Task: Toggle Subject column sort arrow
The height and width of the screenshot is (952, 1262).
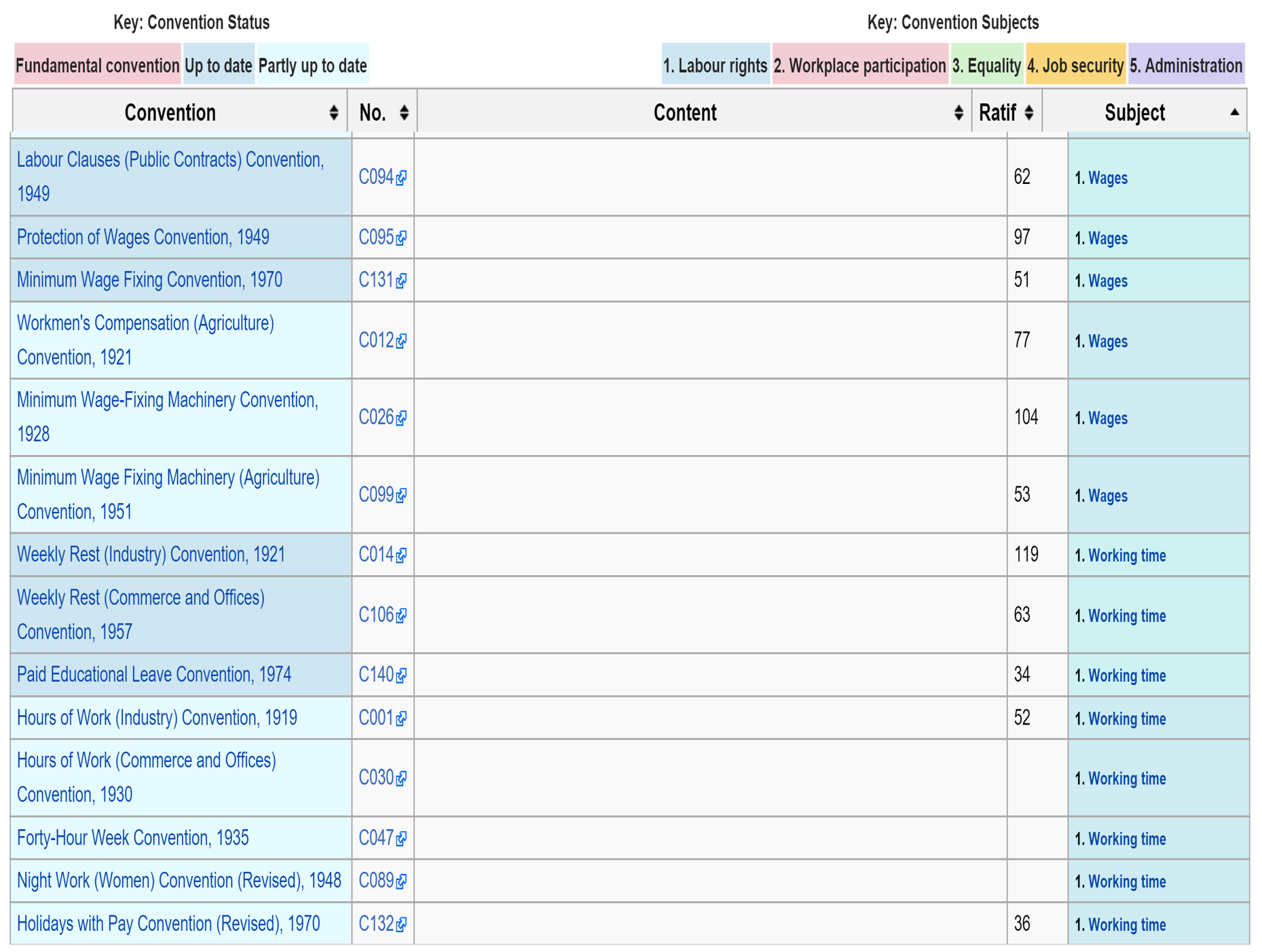Action: pos(1235,113)
